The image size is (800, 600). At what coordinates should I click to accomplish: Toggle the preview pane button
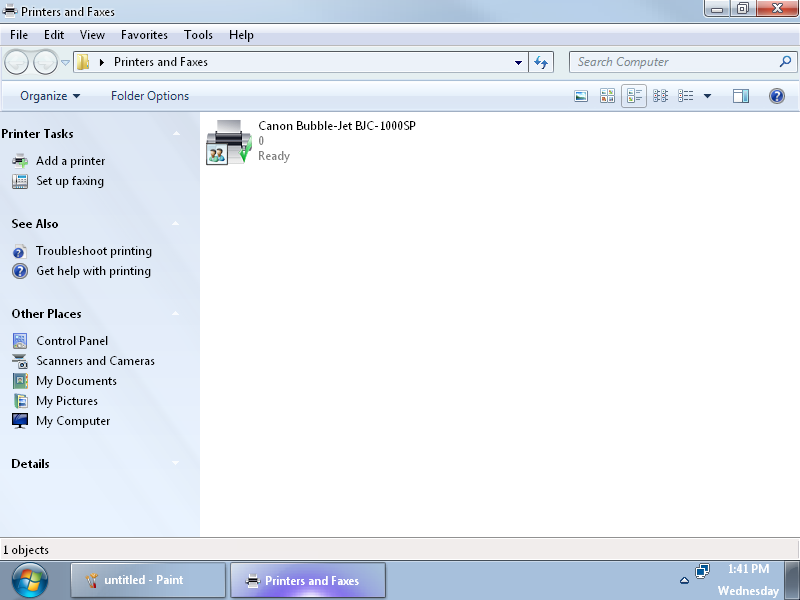[x=740, y=96]
